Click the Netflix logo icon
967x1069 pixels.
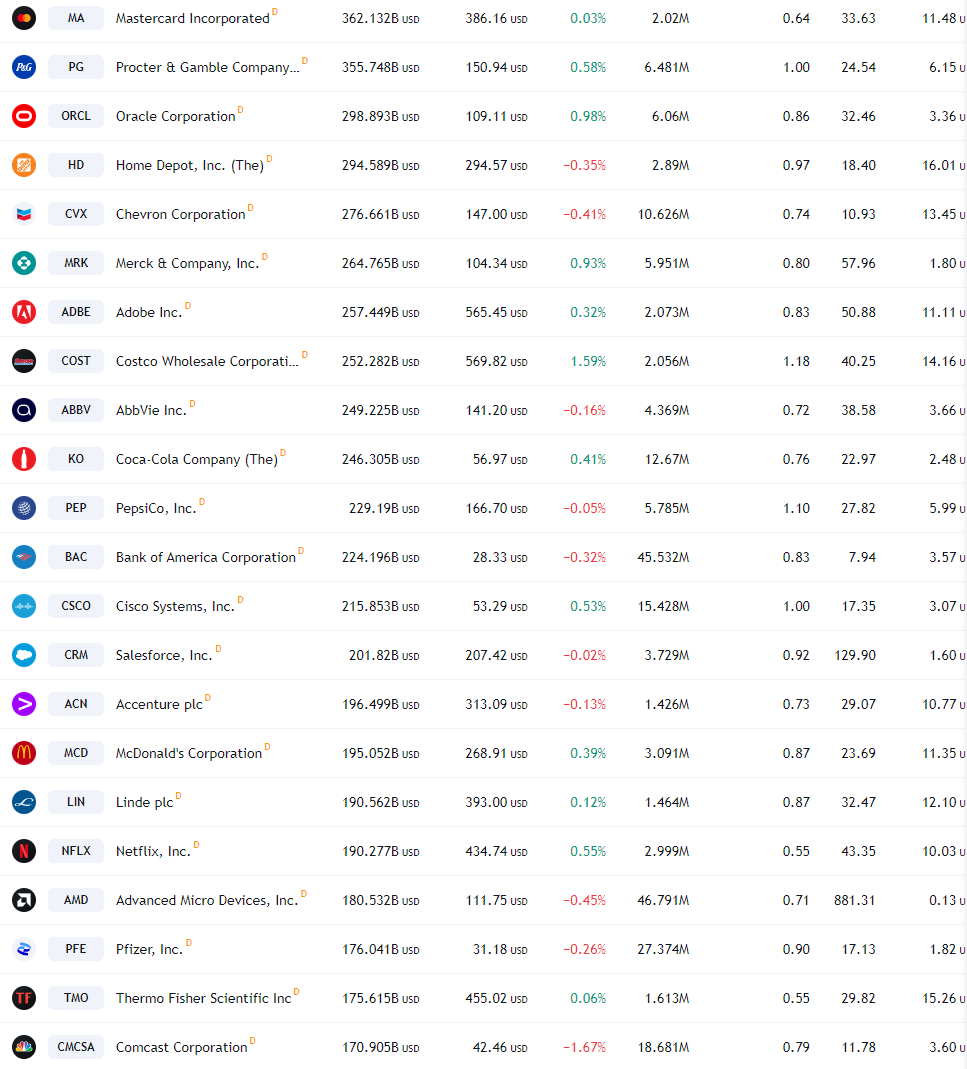pyautogui.click(x=24, y=851)
